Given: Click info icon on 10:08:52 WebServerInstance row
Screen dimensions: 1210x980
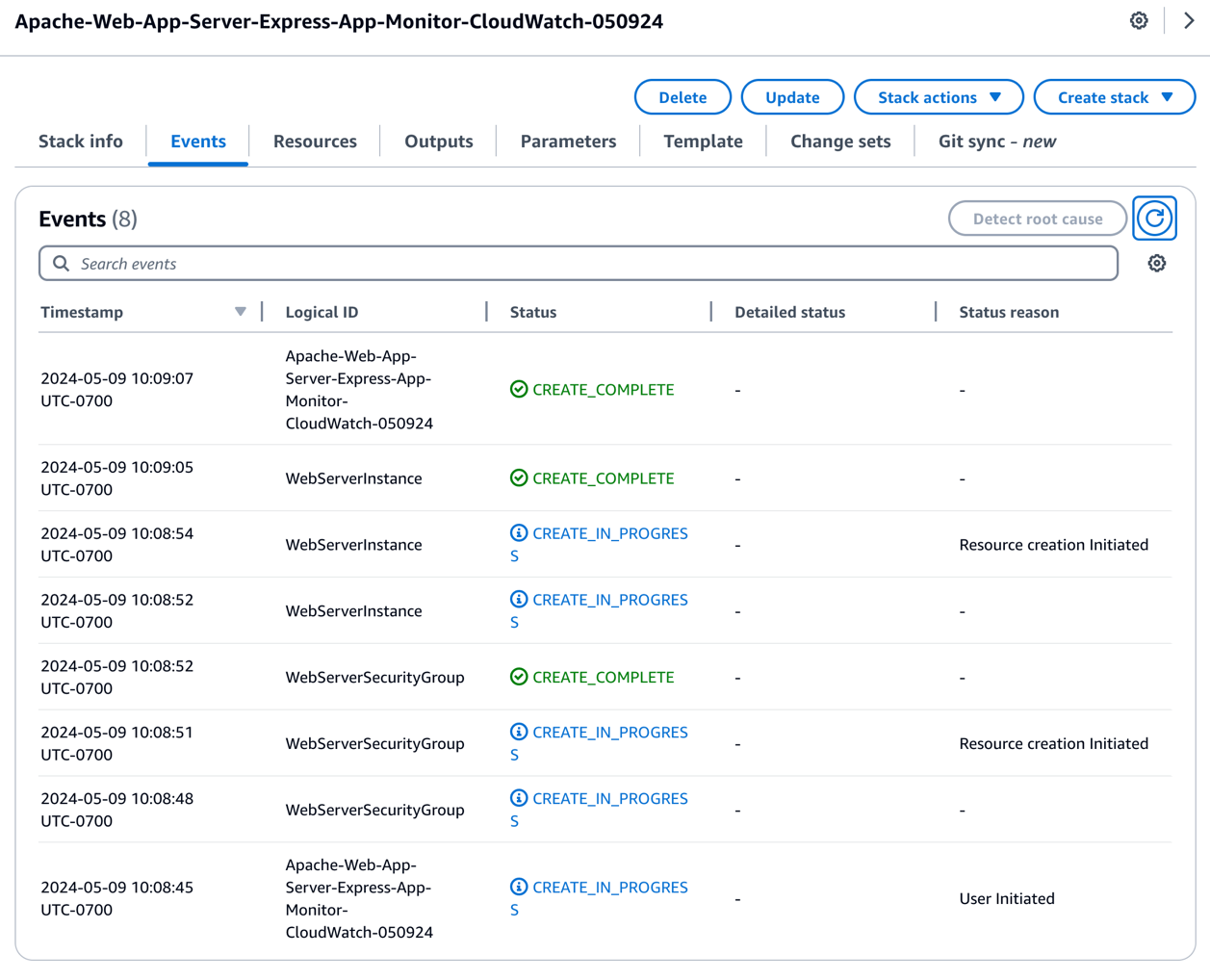Looking at the screenshot, I should point(519,599).
